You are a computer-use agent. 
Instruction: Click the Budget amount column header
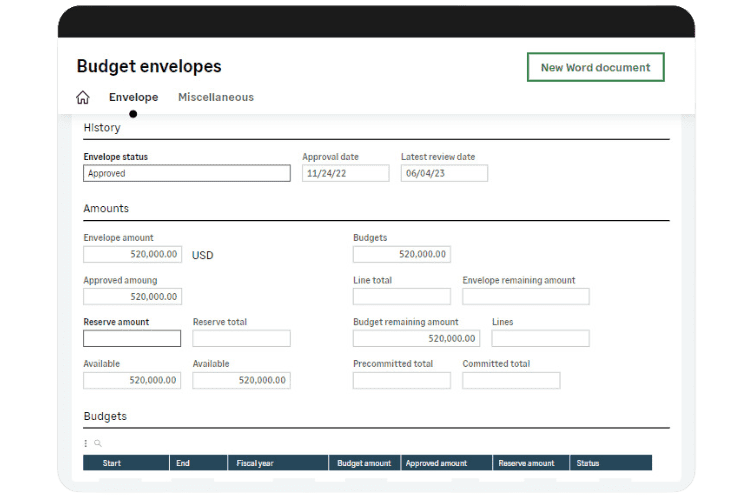coord(364,463)
